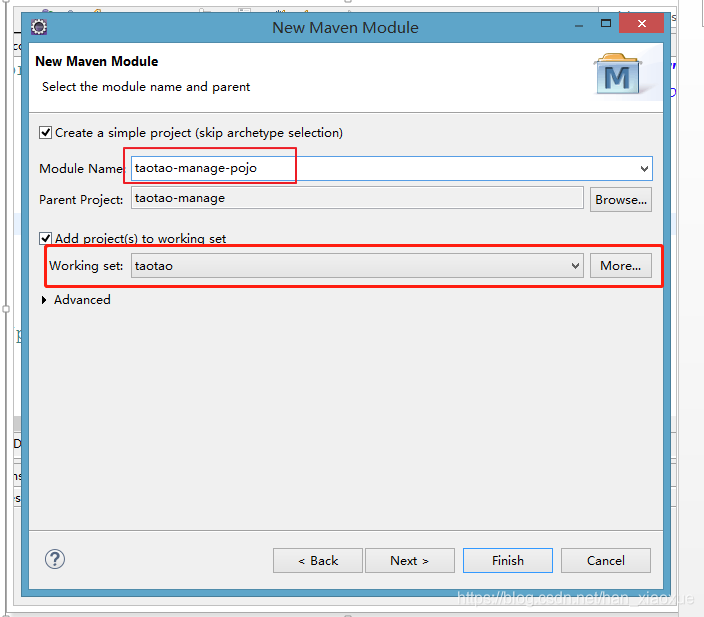704x617 pixels.
Task: Click the Finish button
Action: tap(508, 560)
